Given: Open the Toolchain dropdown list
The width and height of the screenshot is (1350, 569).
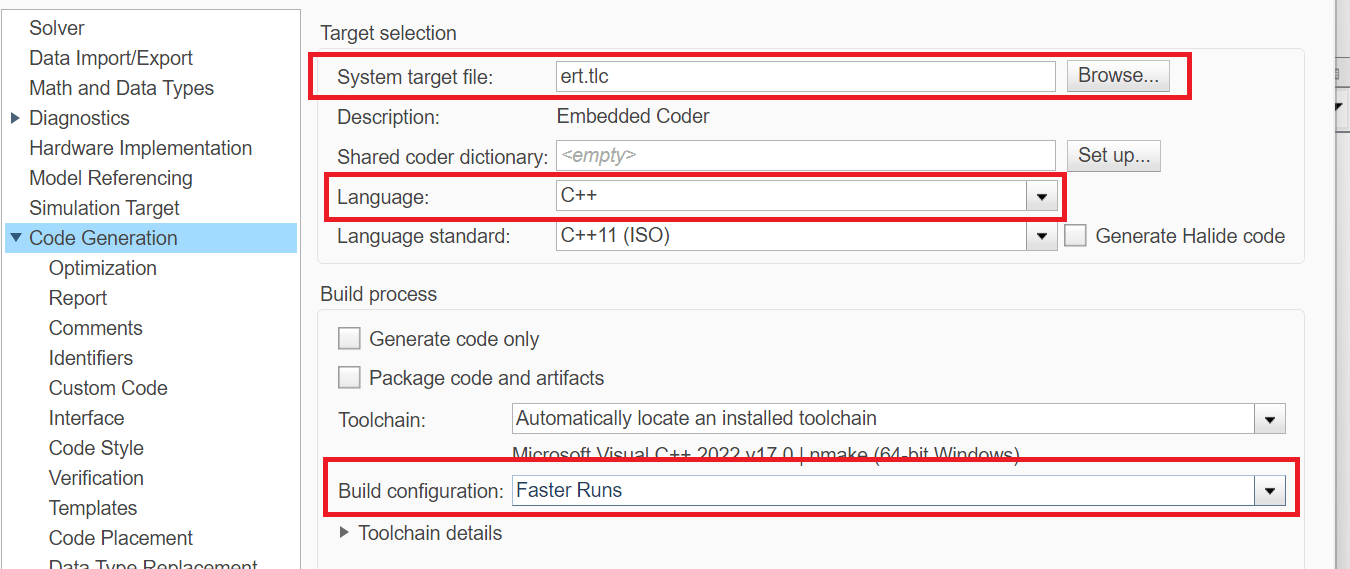Looking at the screenshot, I should coord(1270,419).
